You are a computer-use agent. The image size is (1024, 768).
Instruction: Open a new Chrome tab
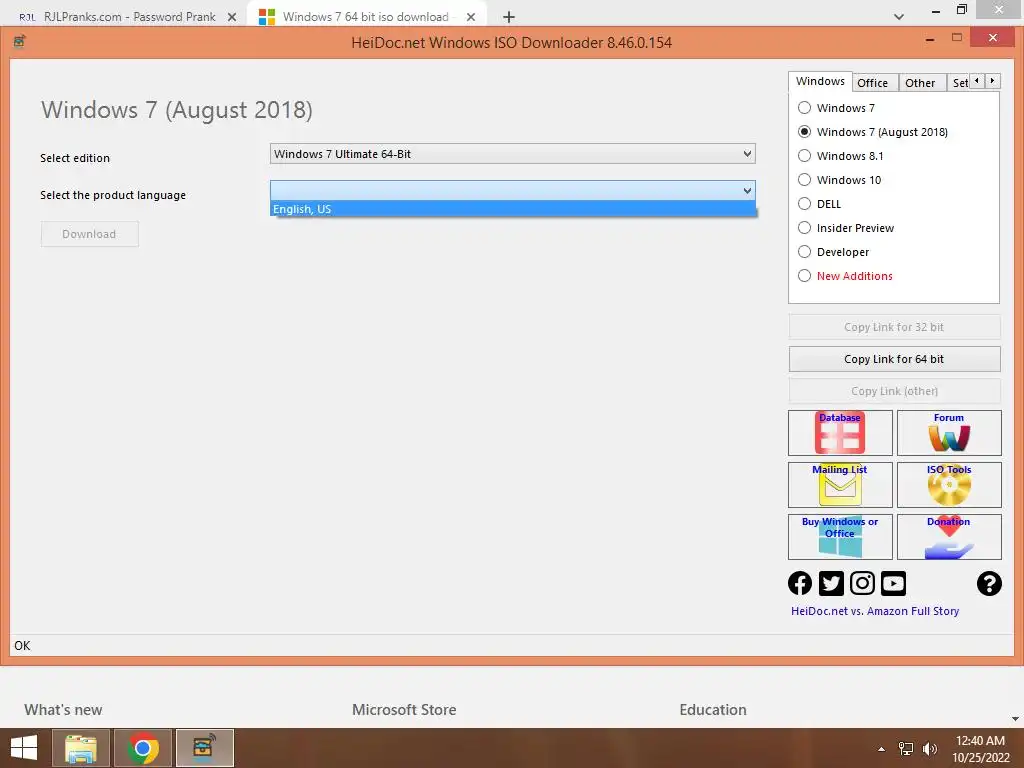pyautogui.click(x=509, y=17)
